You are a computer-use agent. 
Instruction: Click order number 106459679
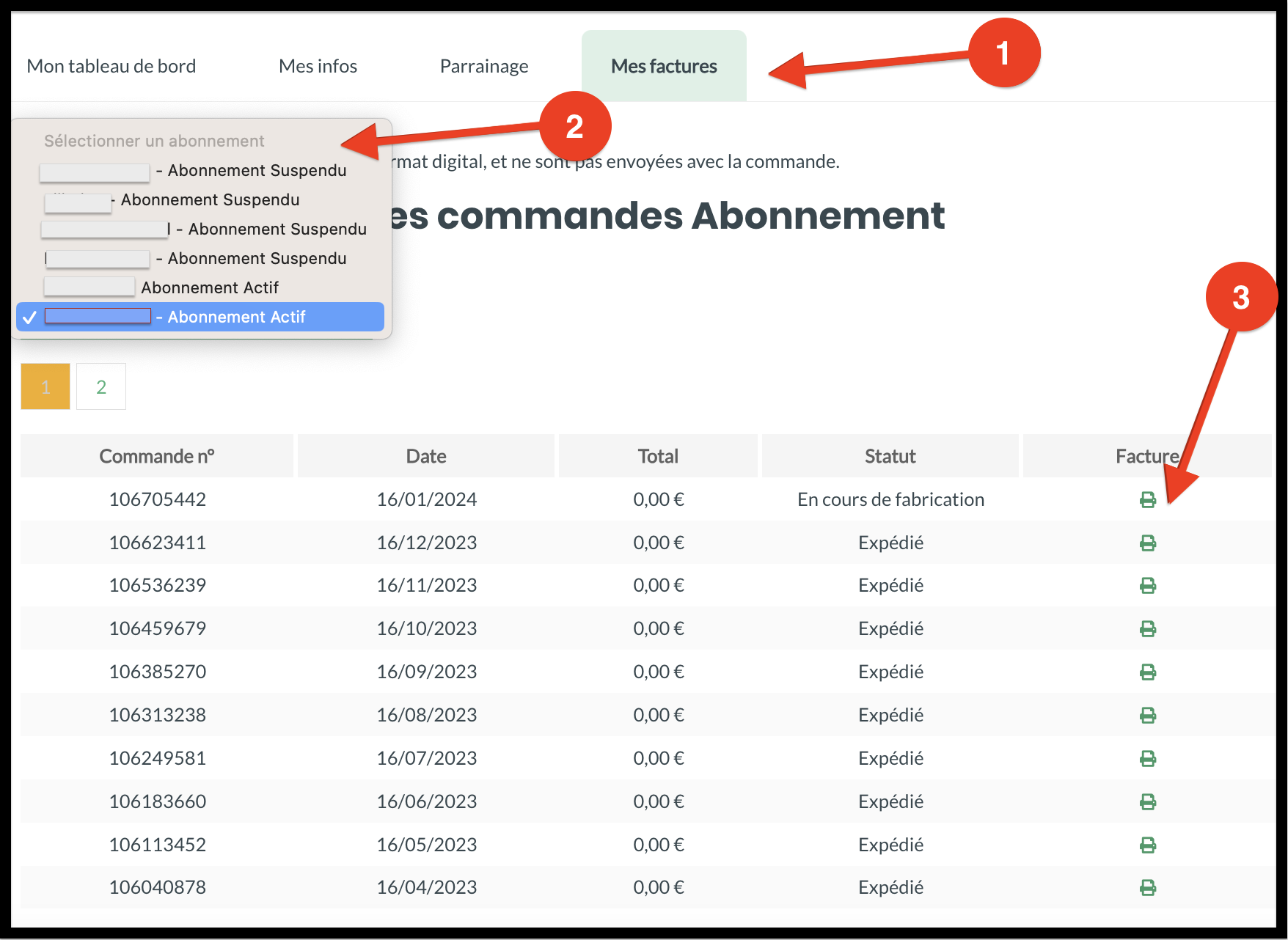pyautogui.click(x=158, y=628)
